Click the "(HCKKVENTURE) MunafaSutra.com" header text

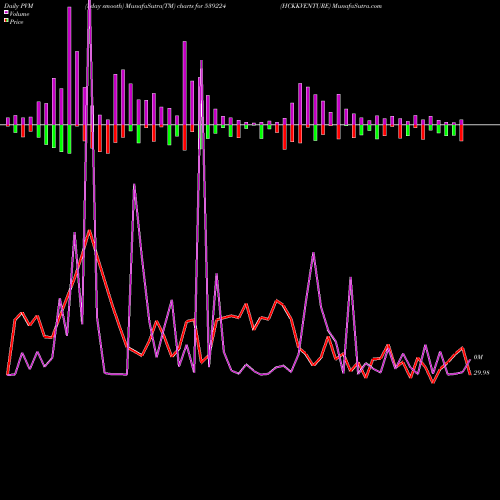[x=331, y=6]
